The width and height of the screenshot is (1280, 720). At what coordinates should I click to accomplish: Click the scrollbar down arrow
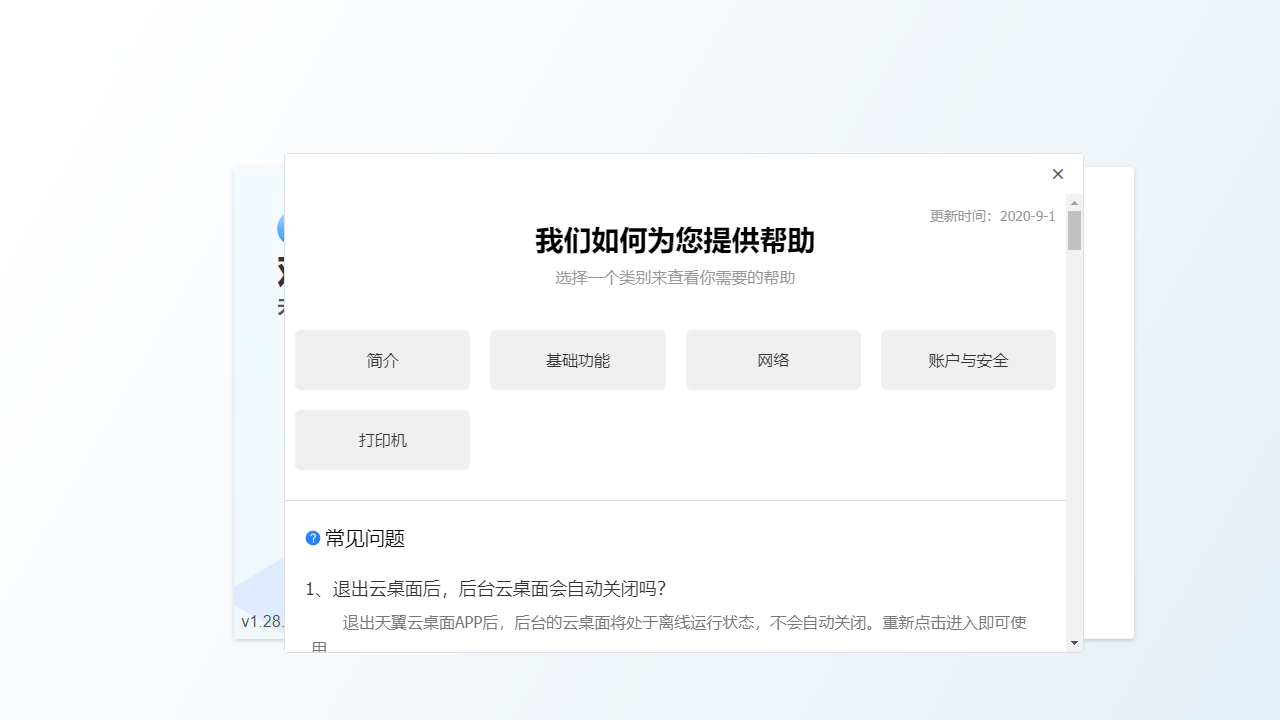pyautogui.click(x=1074, y=644)
